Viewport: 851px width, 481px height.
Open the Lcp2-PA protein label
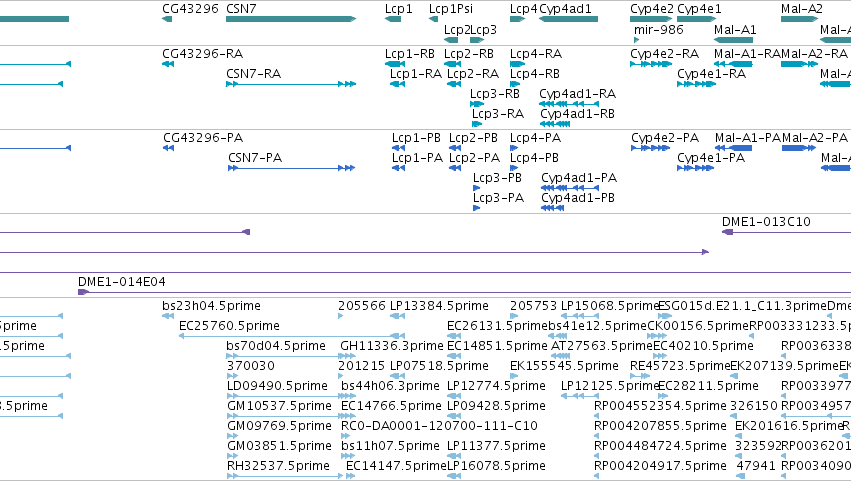474,158
